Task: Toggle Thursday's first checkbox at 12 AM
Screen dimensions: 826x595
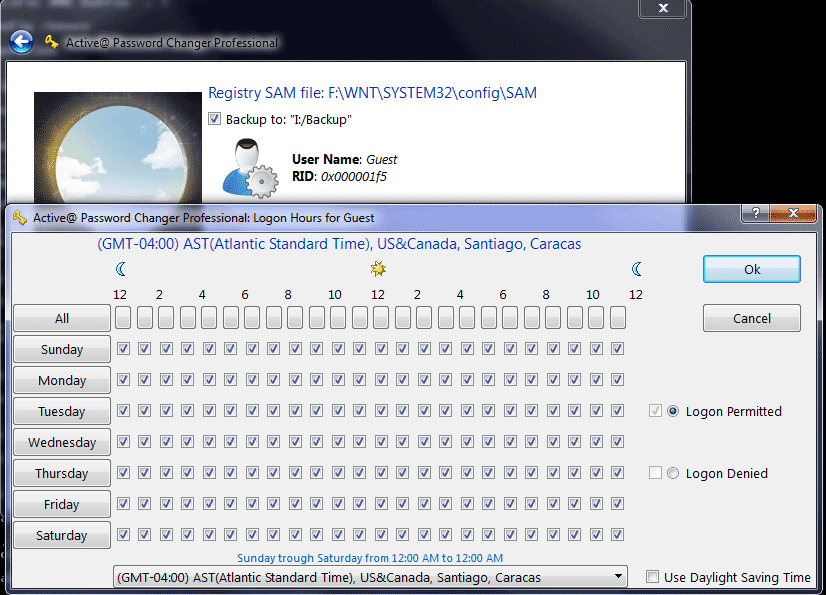Action: coord(123,472)
